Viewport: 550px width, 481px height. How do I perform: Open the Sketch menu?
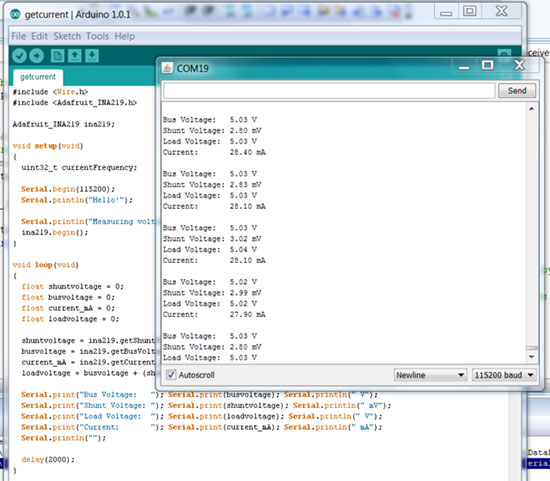(x=67, y=36)
